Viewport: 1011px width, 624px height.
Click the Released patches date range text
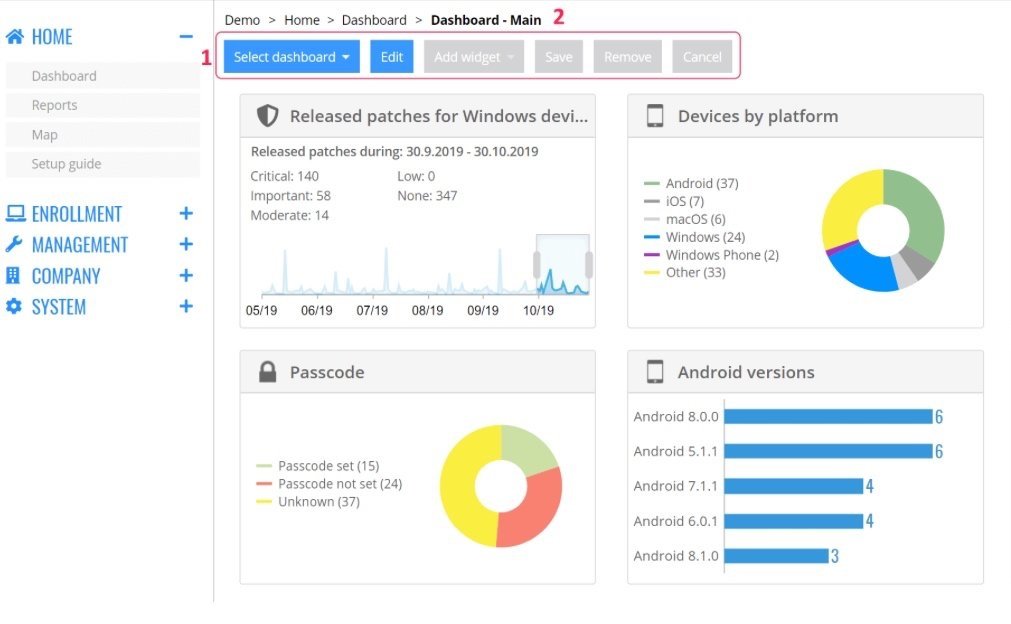[x=395, y=151]
